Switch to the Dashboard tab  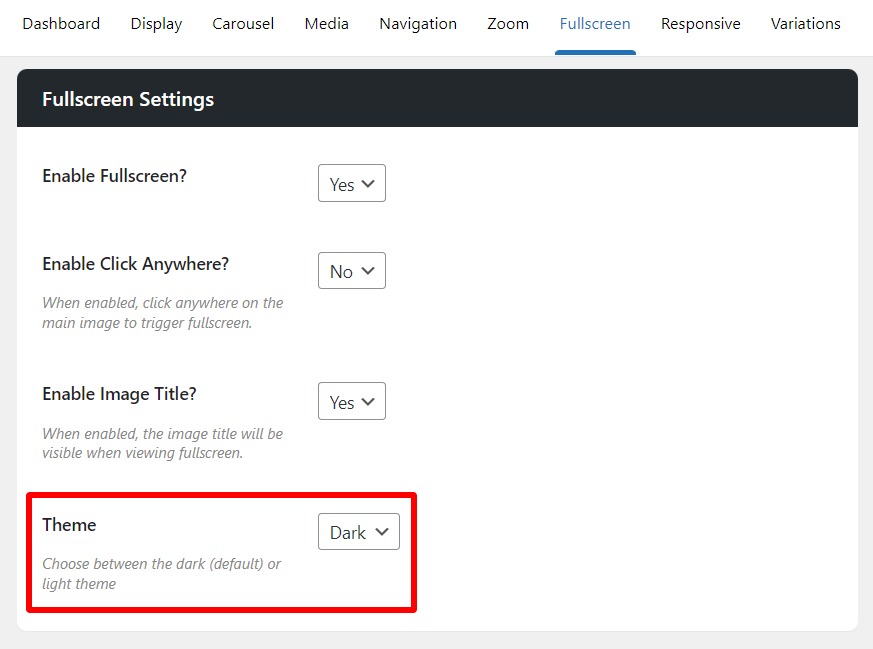(61, 24)
